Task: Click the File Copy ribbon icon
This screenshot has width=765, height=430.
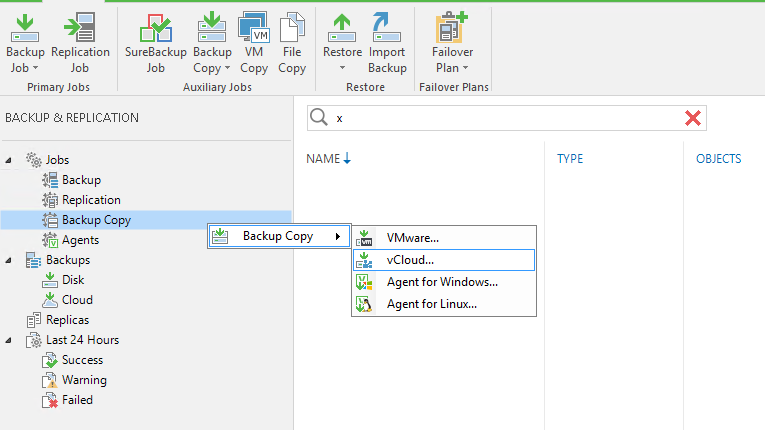Action: [292, 27]
